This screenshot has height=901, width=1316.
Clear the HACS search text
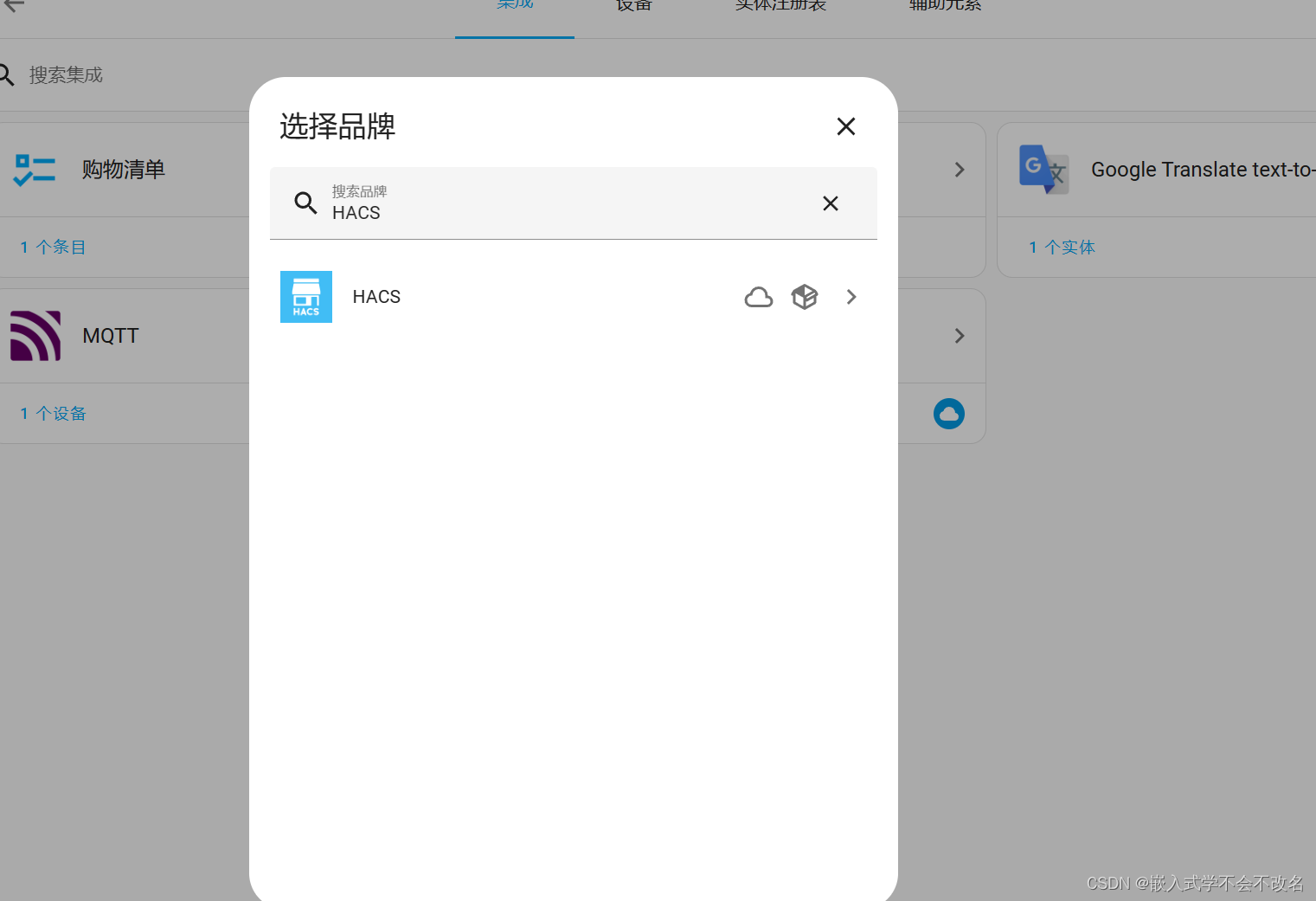click(x=831, y=203)
